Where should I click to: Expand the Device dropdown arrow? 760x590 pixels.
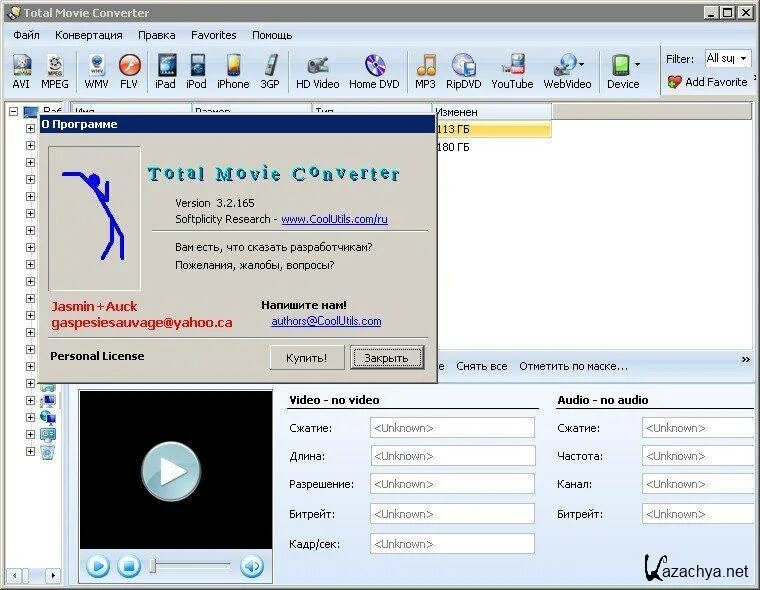tap(637, 64)
